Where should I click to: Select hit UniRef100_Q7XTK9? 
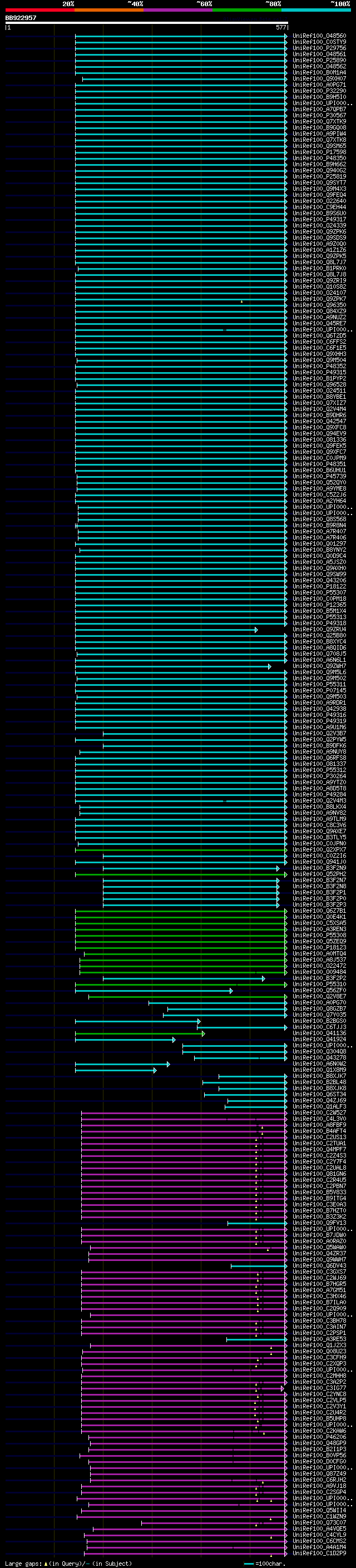click(319, 122)
